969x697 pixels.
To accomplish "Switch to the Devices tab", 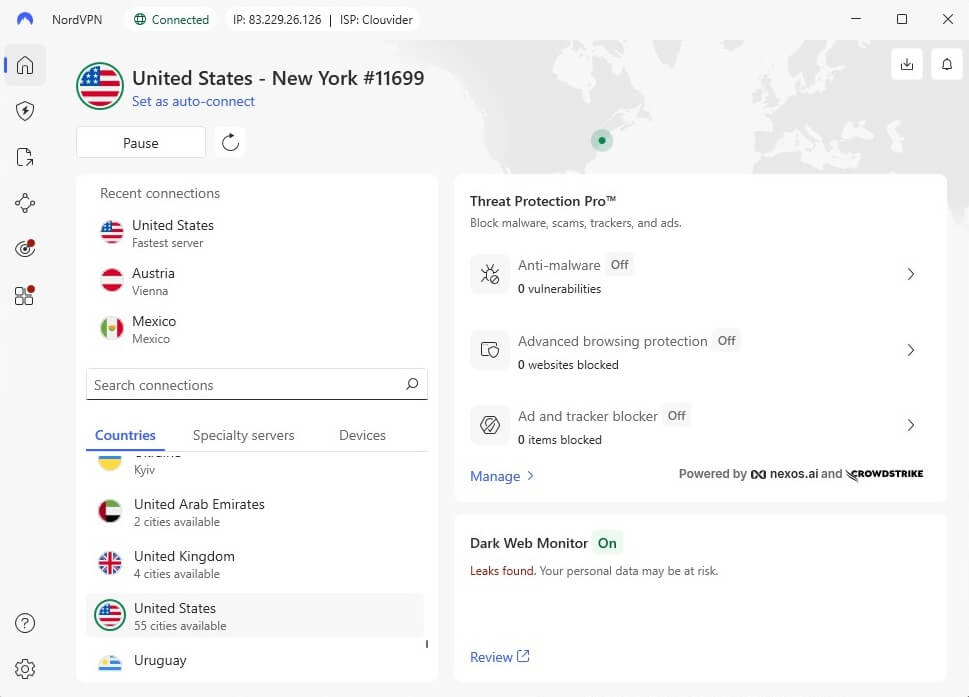I will [362, 435].
